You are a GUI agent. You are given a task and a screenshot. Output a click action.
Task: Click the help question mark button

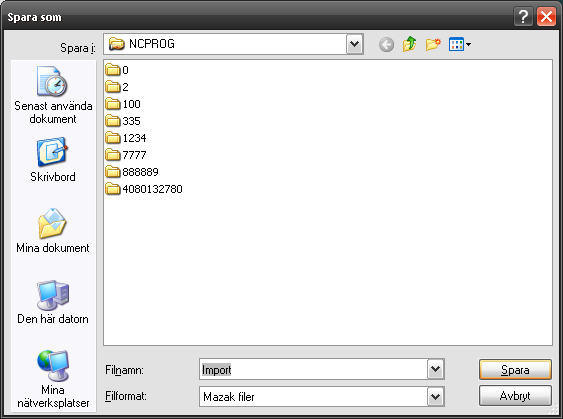coord(523,17)
